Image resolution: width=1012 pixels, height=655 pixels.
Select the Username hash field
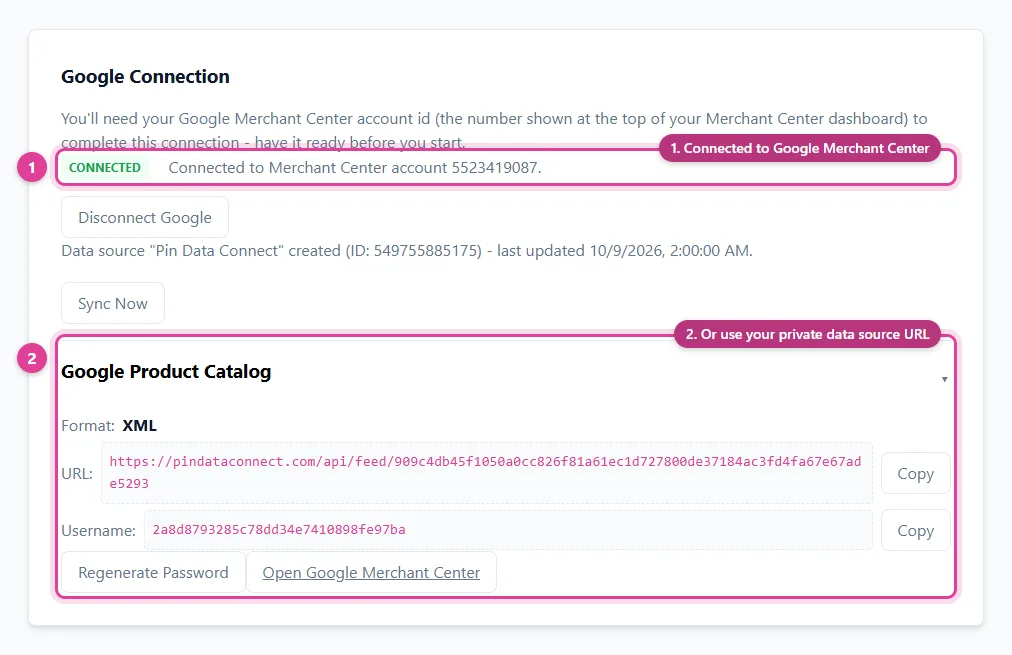[508, 530]
